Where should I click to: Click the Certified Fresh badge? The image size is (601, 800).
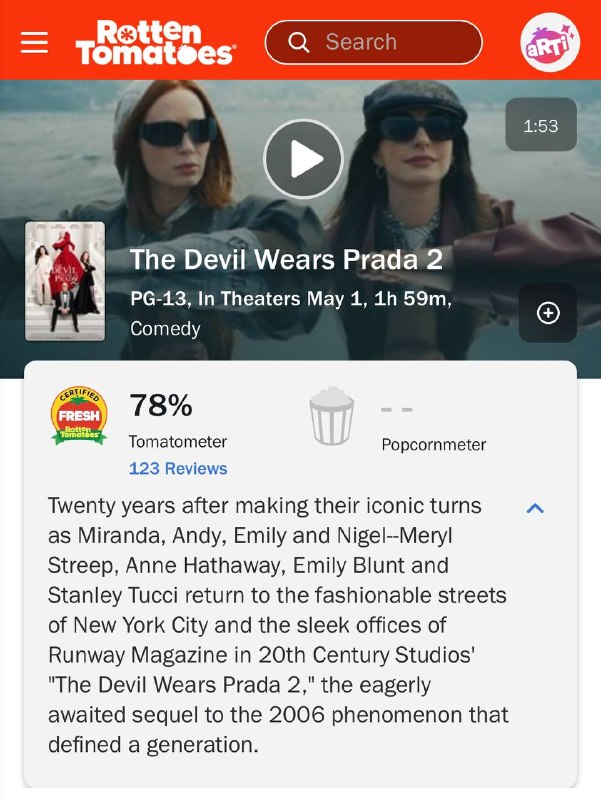click(79, 415)
